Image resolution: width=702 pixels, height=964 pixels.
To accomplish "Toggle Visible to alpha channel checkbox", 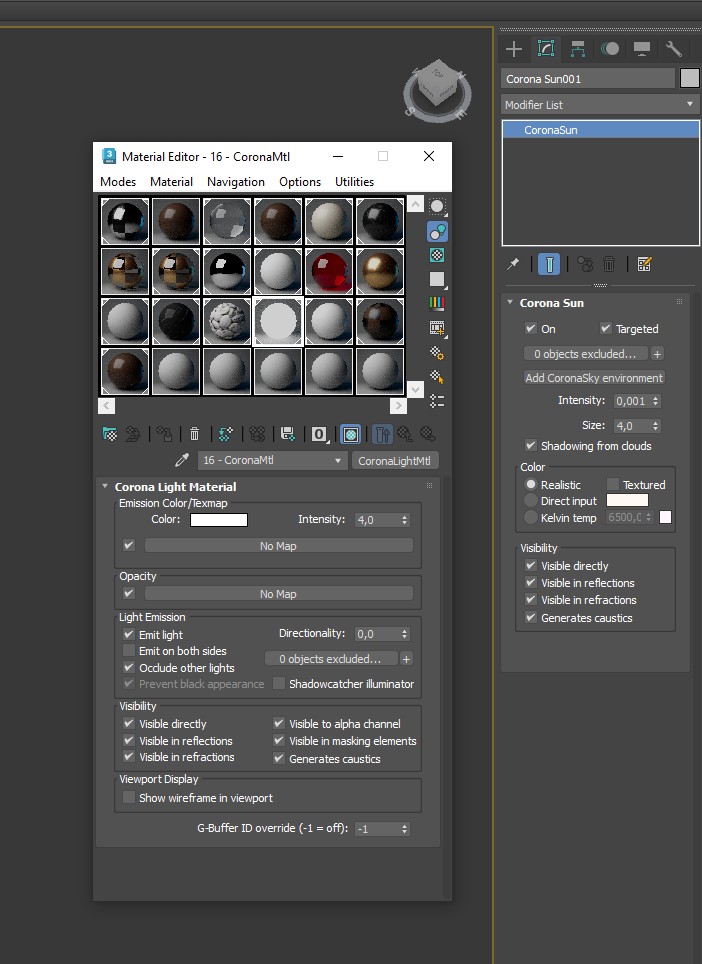I will coord(278,723).
